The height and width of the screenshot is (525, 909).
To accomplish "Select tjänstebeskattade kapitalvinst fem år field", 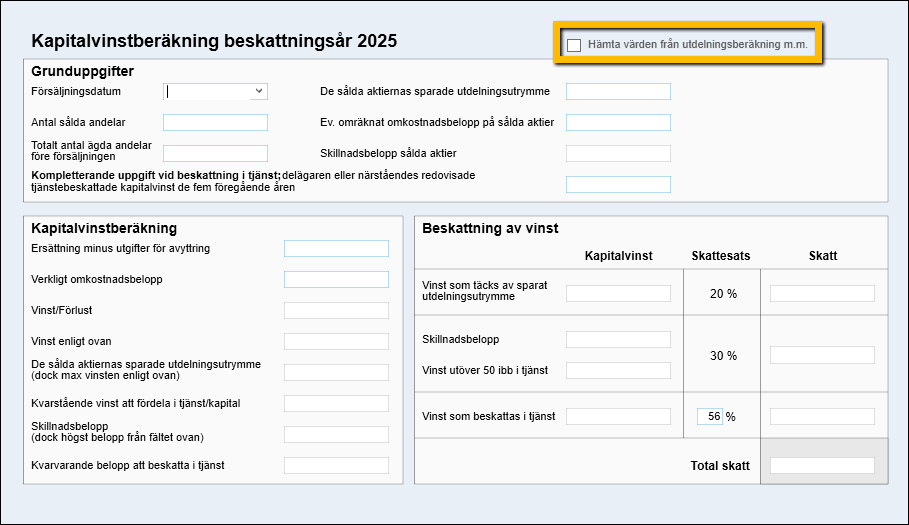I will tap(618, 184).
